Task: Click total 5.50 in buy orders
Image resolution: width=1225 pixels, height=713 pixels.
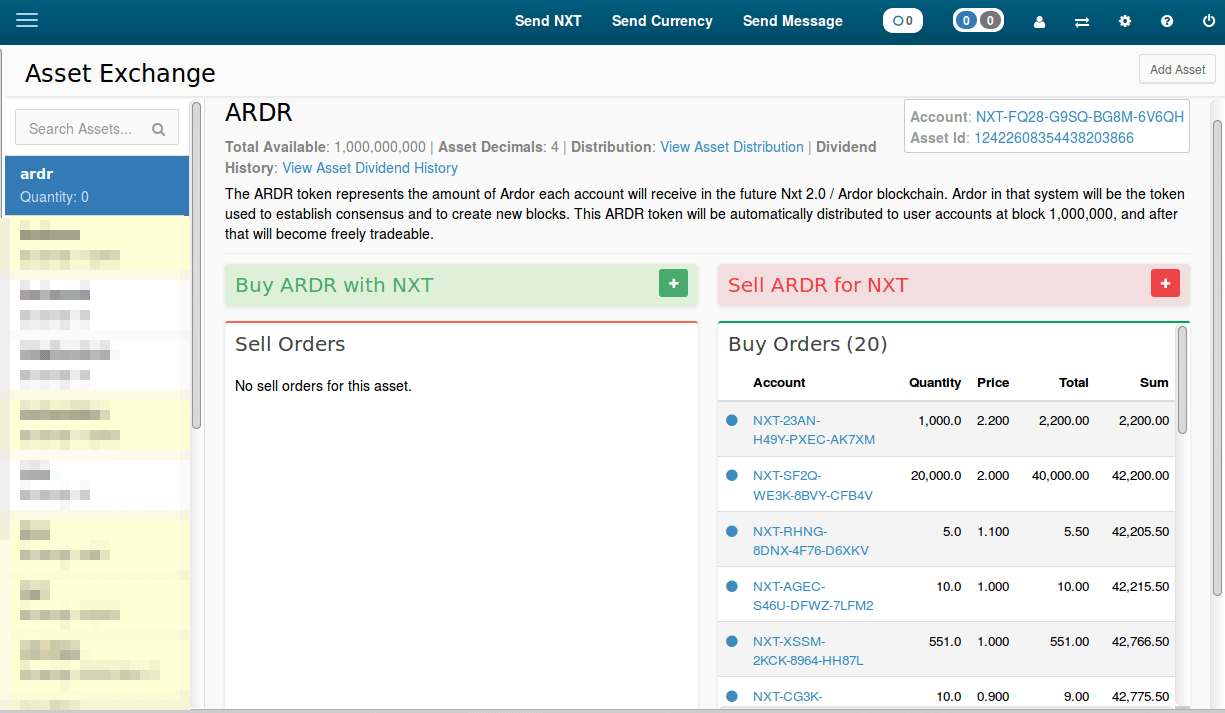Action: click(1077, 532)
